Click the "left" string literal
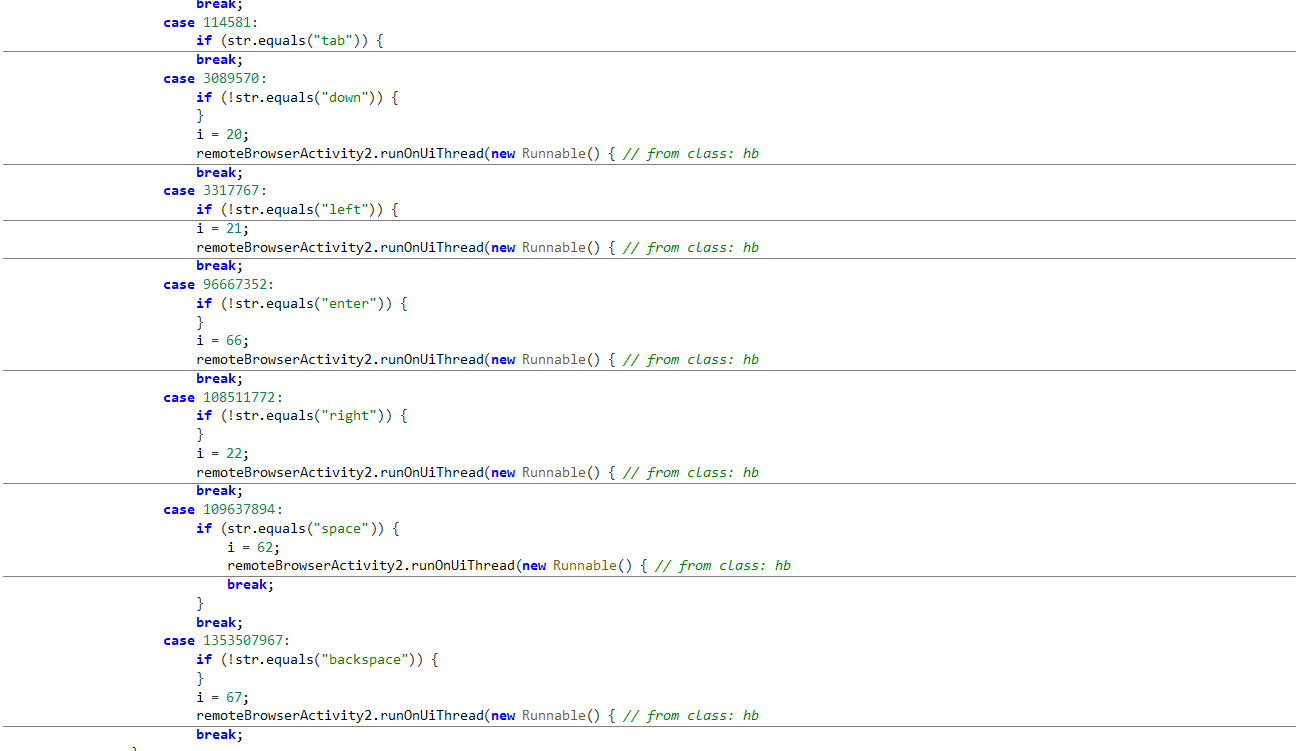The image size is (1296, 751). coord(345,209)
